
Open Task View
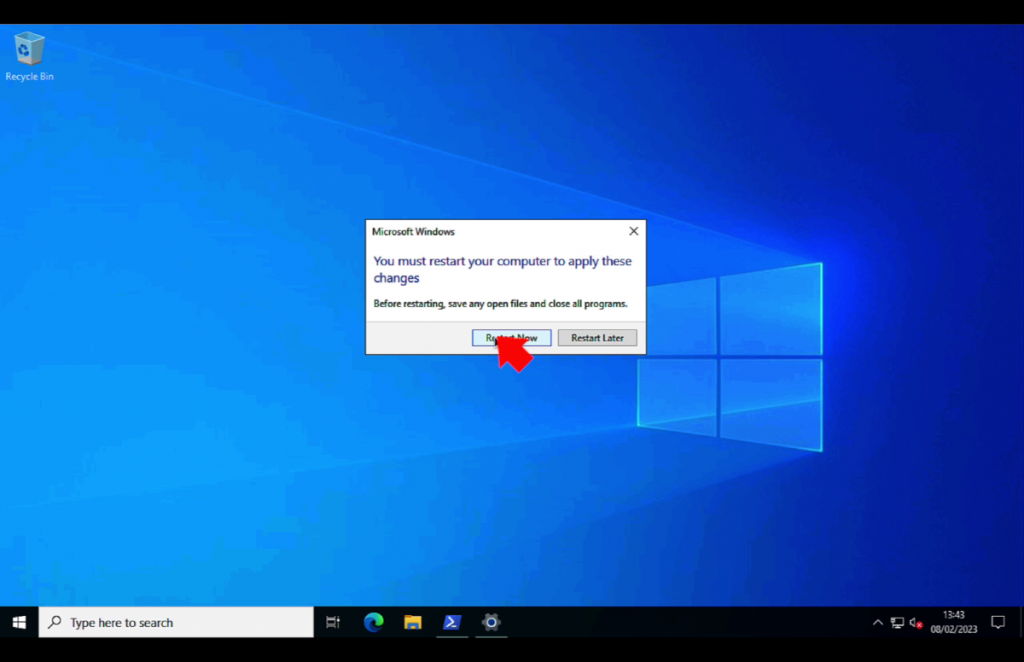click(x=332, y=622)
